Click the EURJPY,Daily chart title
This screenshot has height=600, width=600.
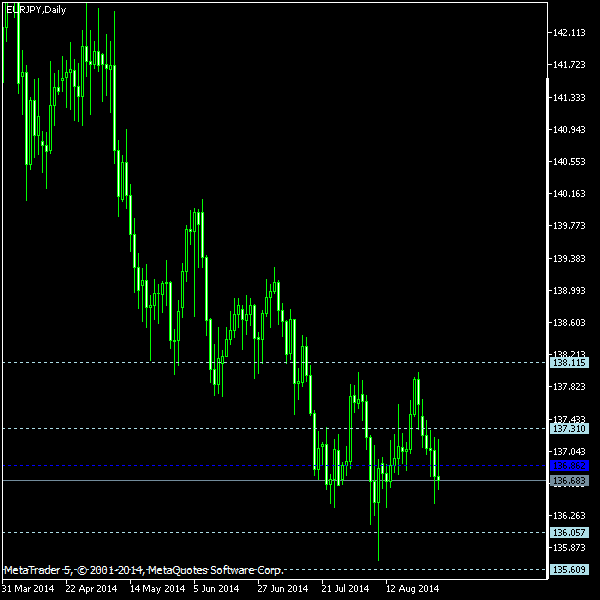[36, 10]
